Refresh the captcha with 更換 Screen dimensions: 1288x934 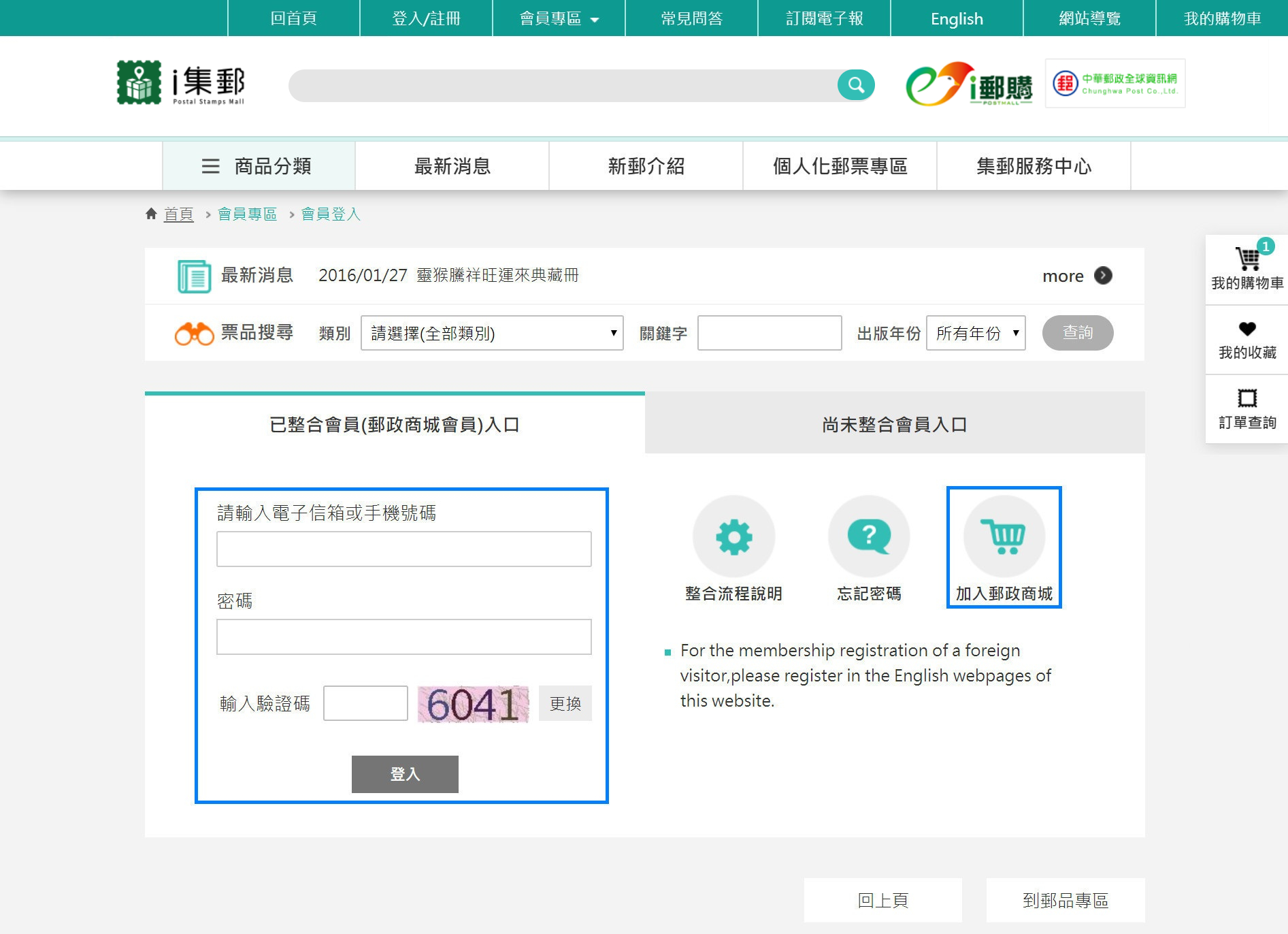565,703
